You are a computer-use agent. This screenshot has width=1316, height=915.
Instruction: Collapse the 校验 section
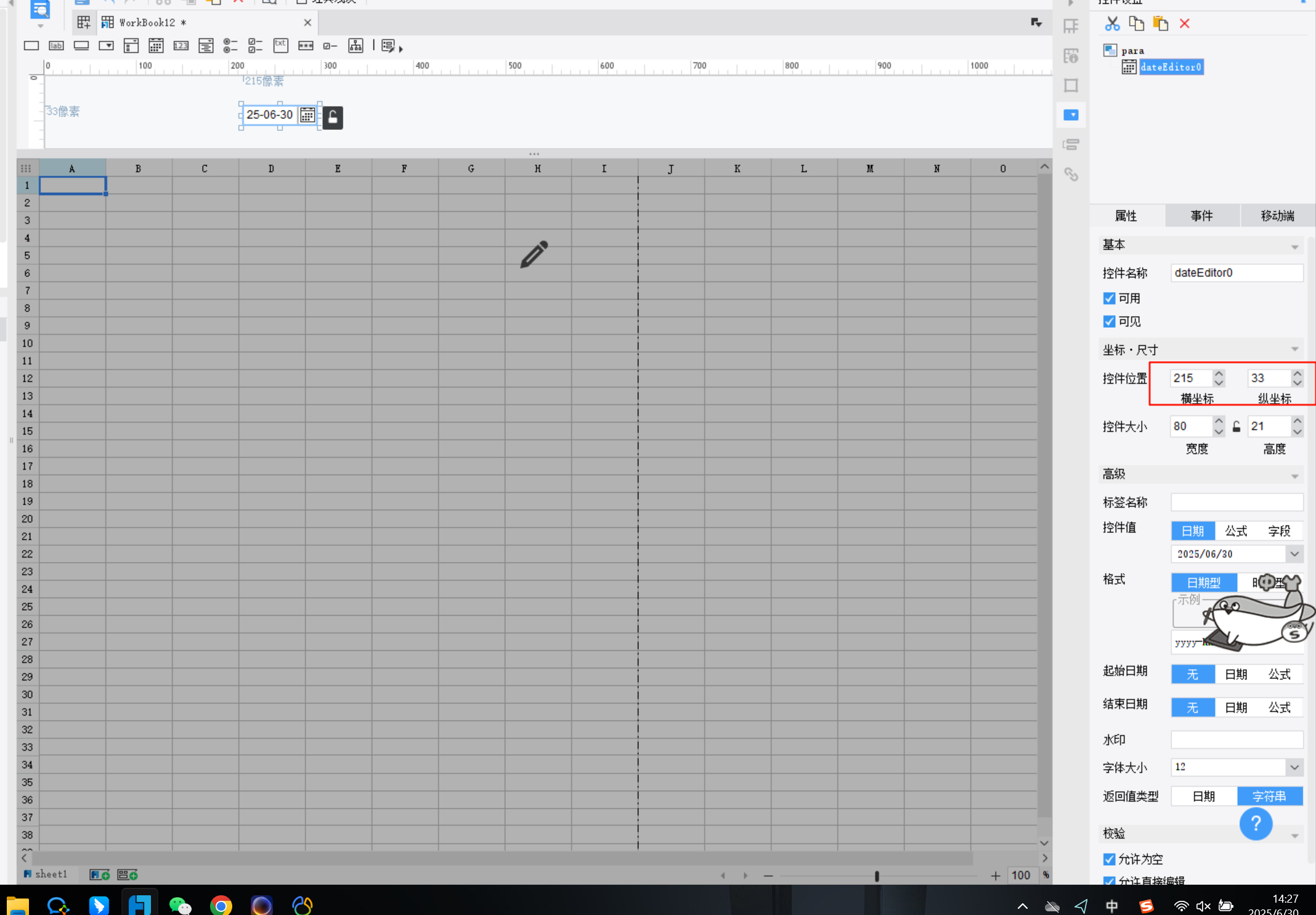(x=1294, y=836)
